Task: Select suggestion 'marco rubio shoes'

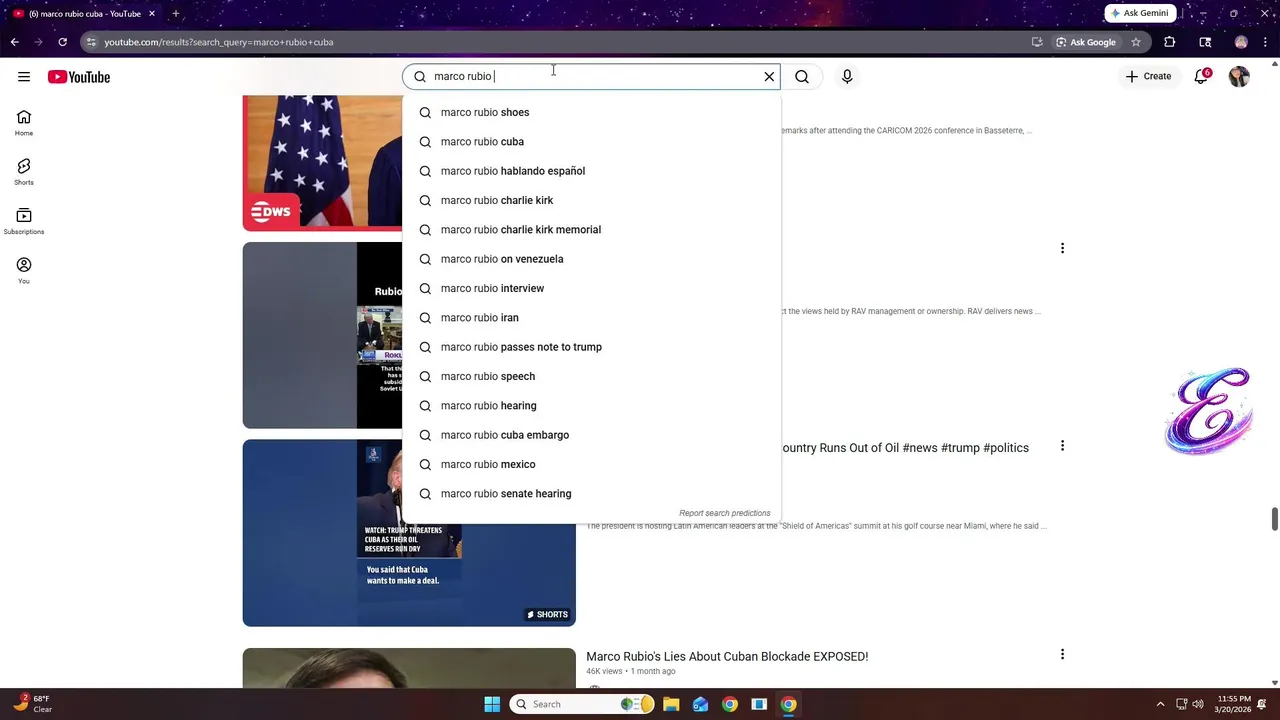Action: coord(591,112)
